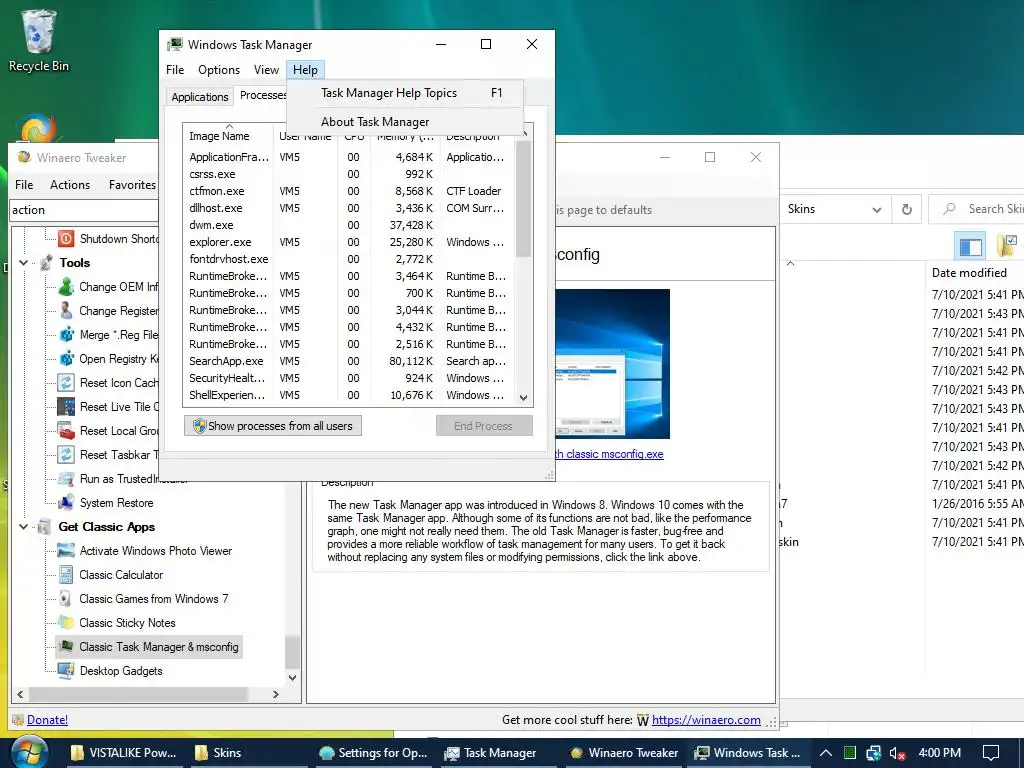Click the Reset Taskbar Toolbars icon
Screen dimensions: 1024x768
click(66, 455)
